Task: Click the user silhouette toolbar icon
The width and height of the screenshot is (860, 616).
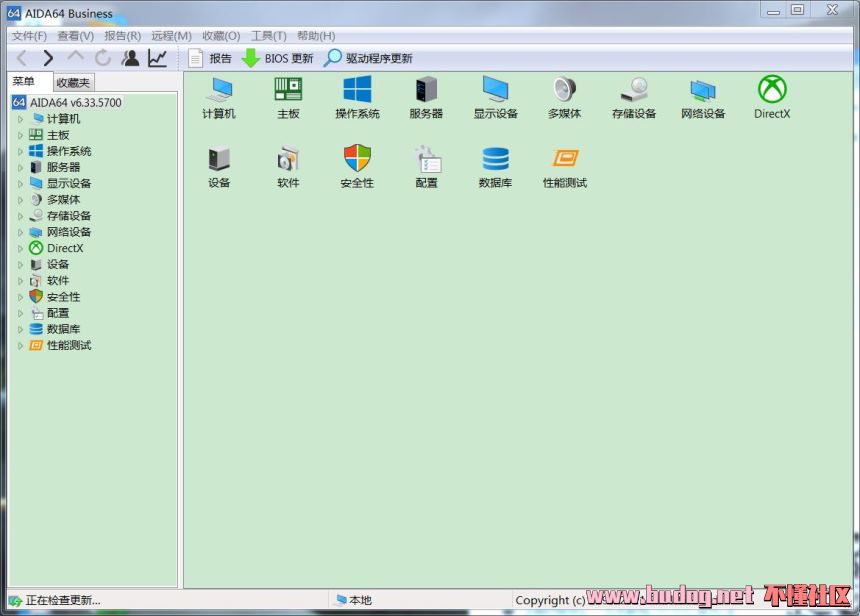Action: coord(130,58)
